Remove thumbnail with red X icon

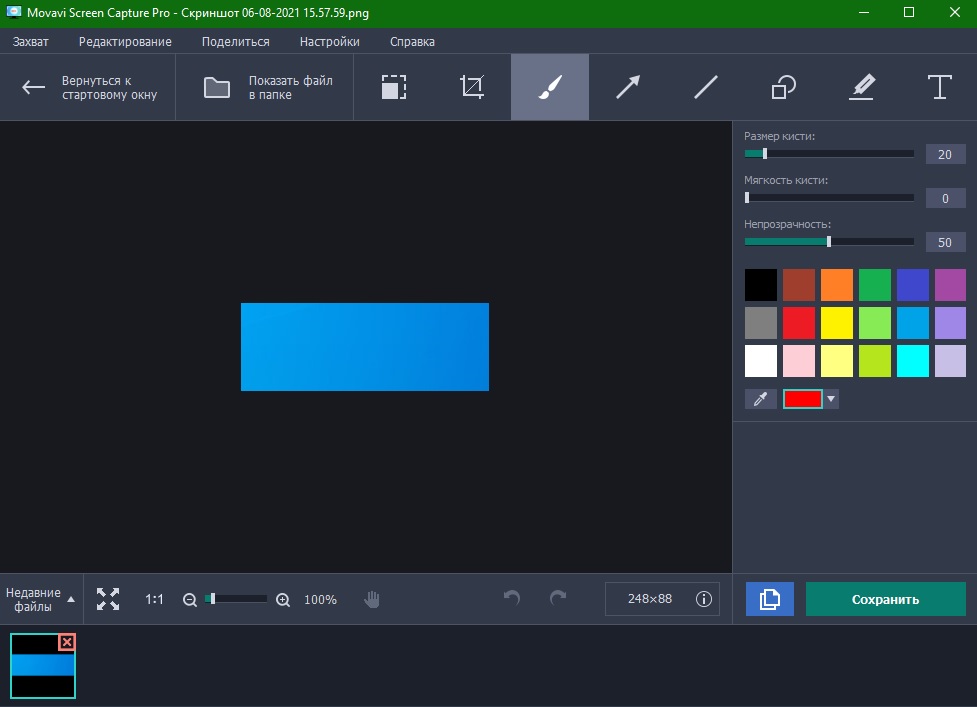(67, 642)
